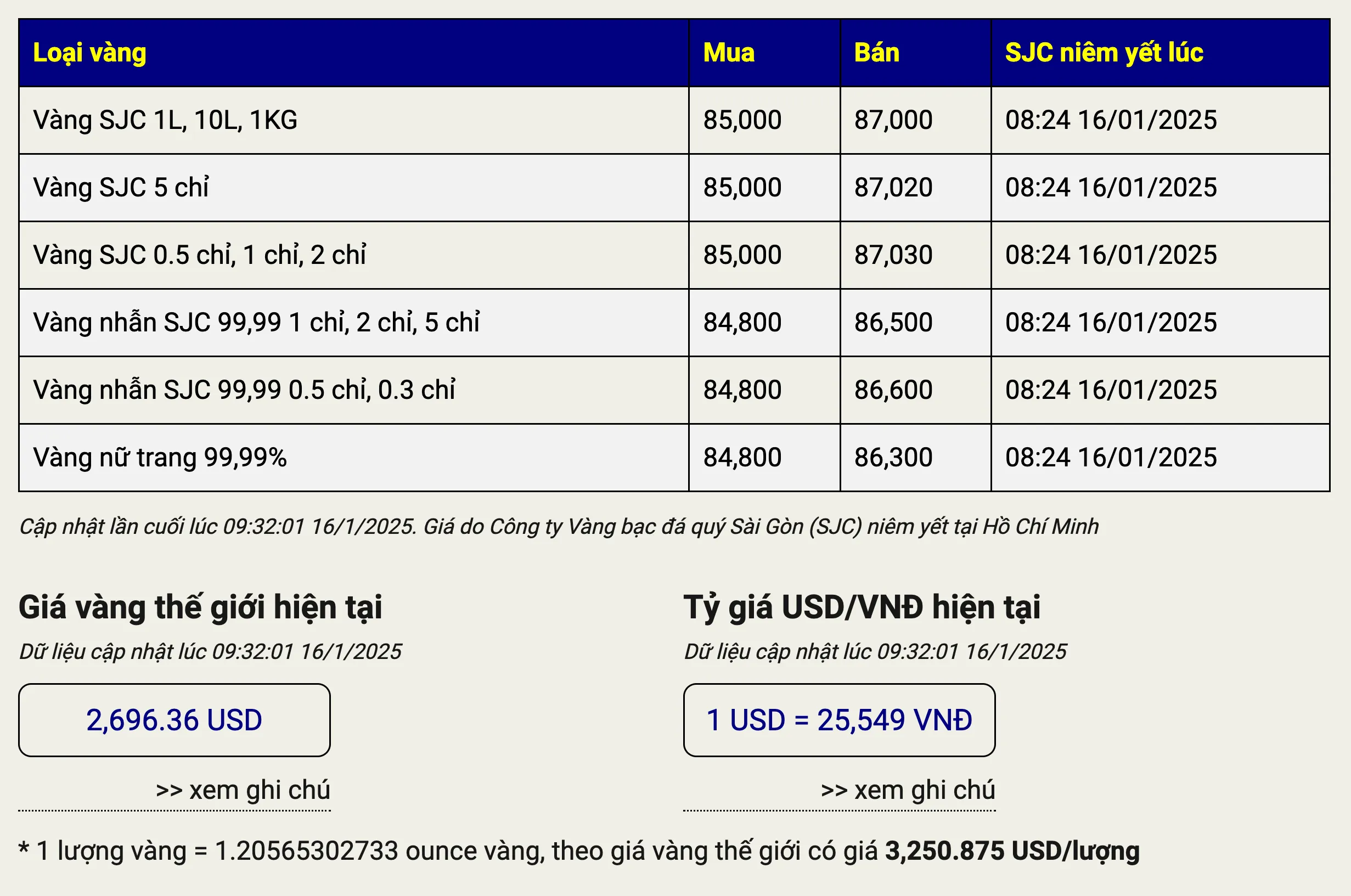This screenshot has width=1351, height=896.
Task: Open 'xem ghi chú' under world gold price
Action: tap(243, 790)
